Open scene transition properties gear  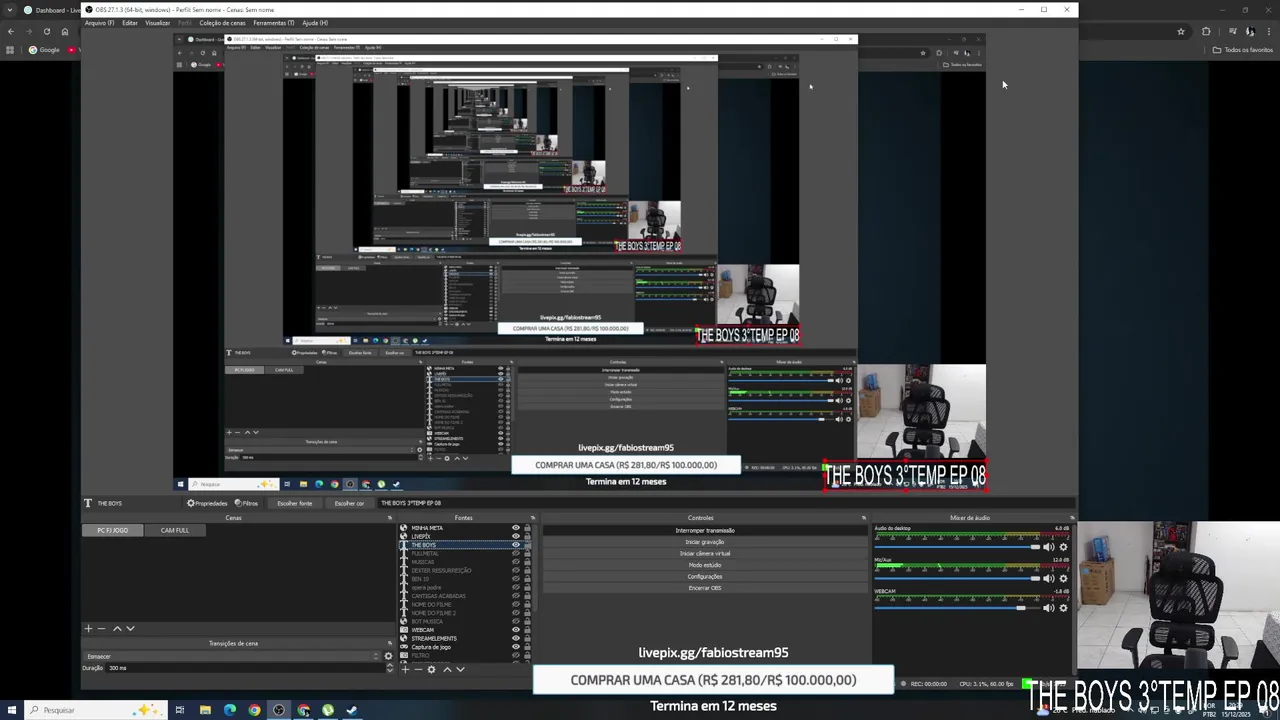(x=388, y=656)
